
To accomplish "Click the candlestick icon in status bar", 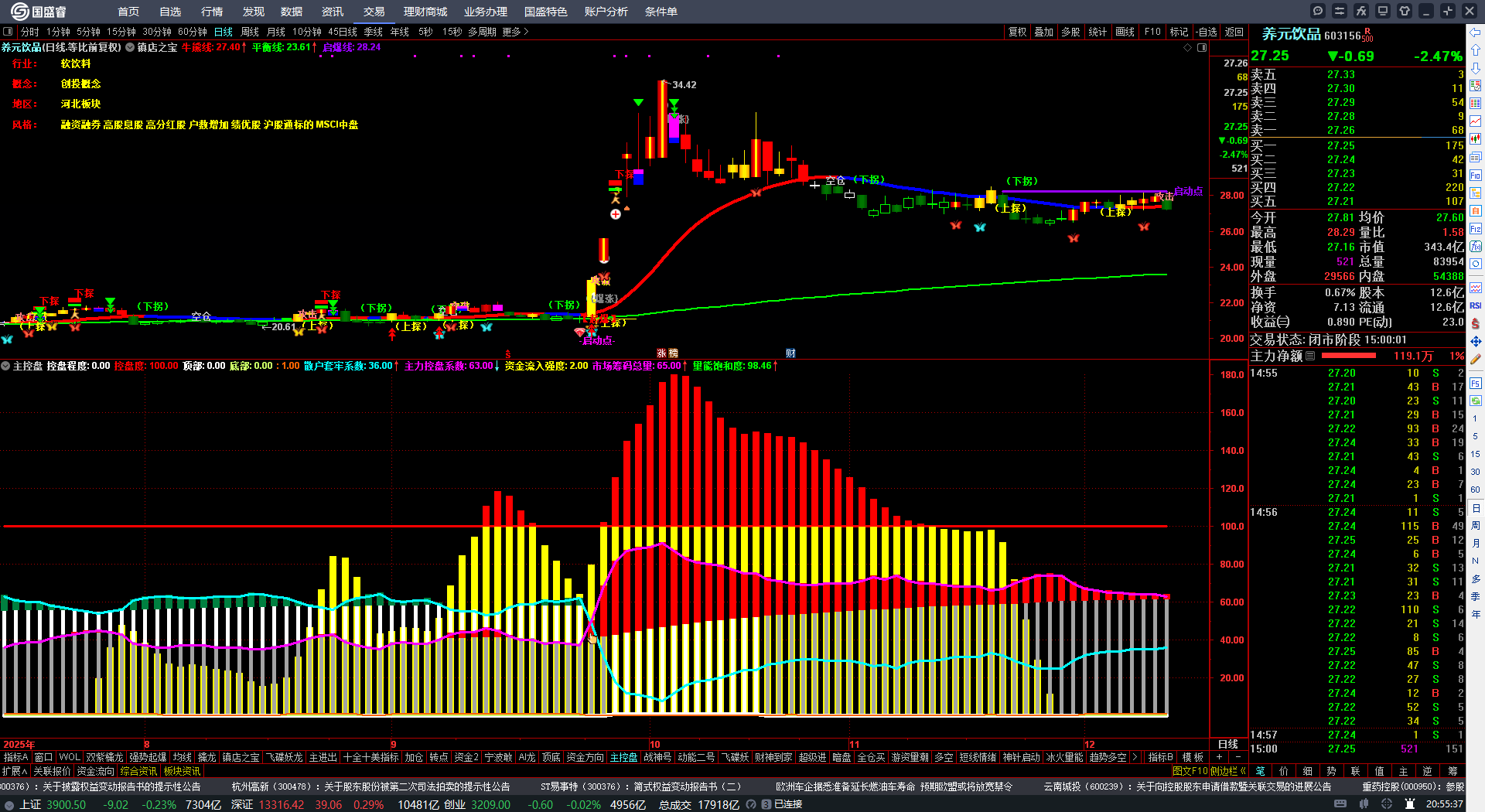I will click(1364, 804).
